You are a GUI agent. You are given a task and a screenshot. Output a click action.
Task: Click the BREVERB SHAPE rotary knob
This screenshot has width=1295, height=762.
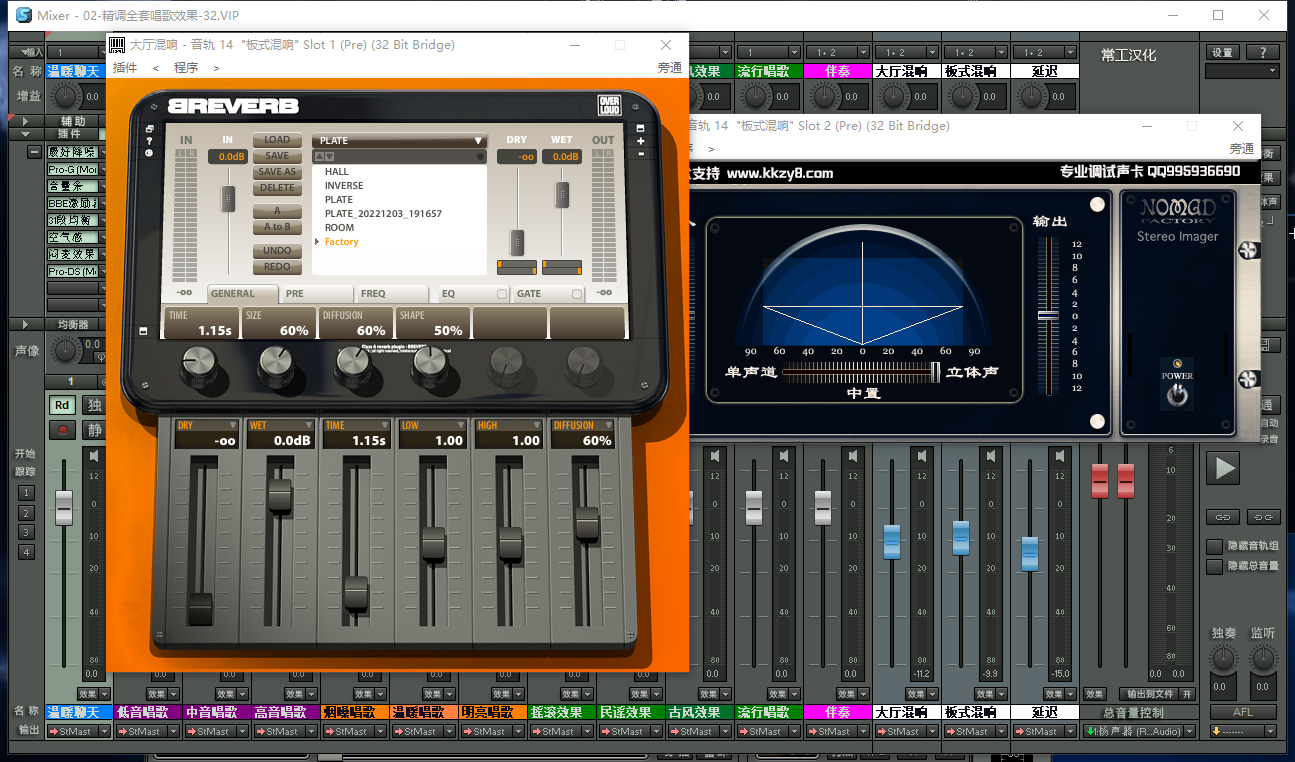tap(429, 366)
